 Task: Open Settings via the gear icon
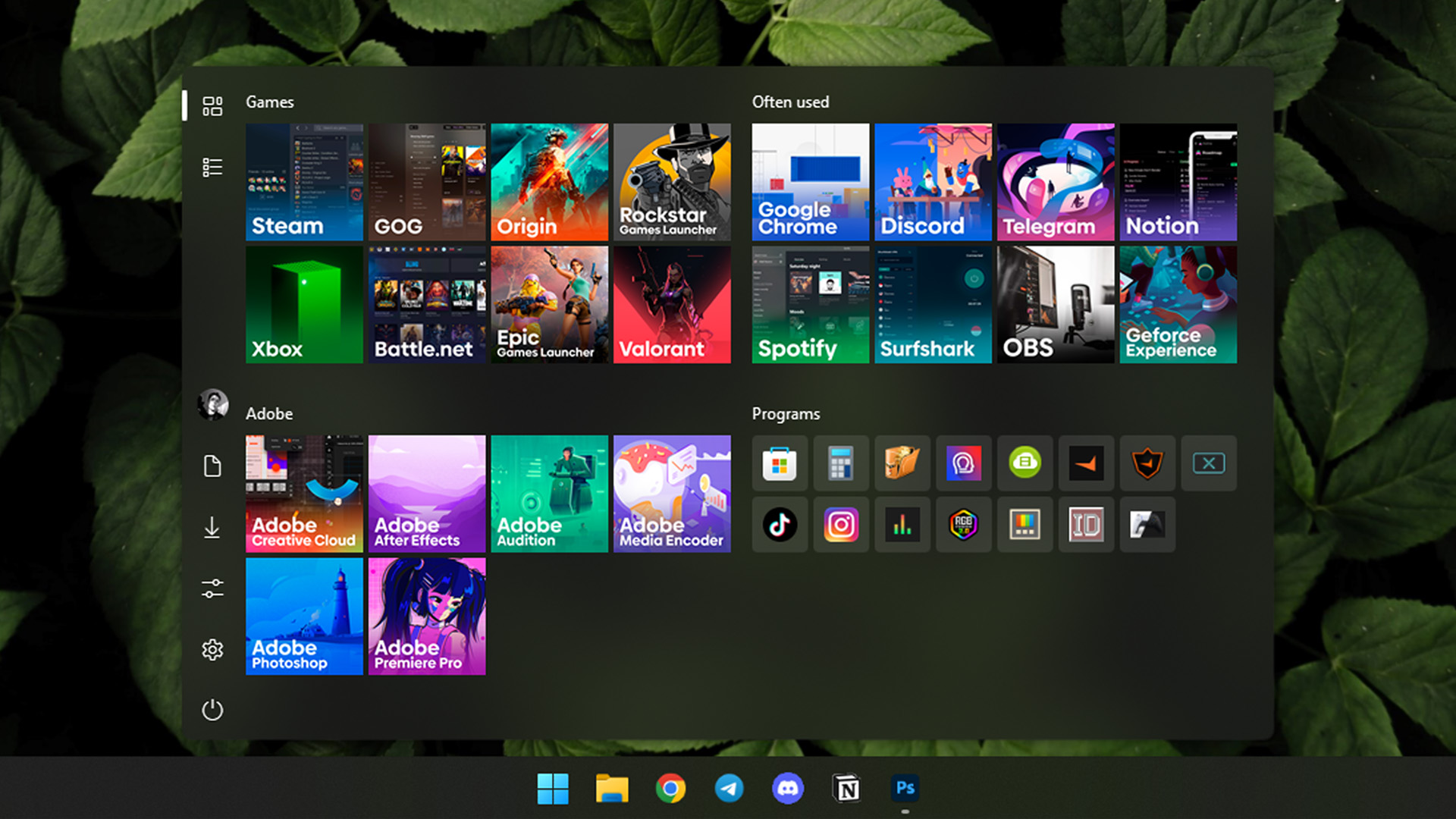(x=212, y=649)
